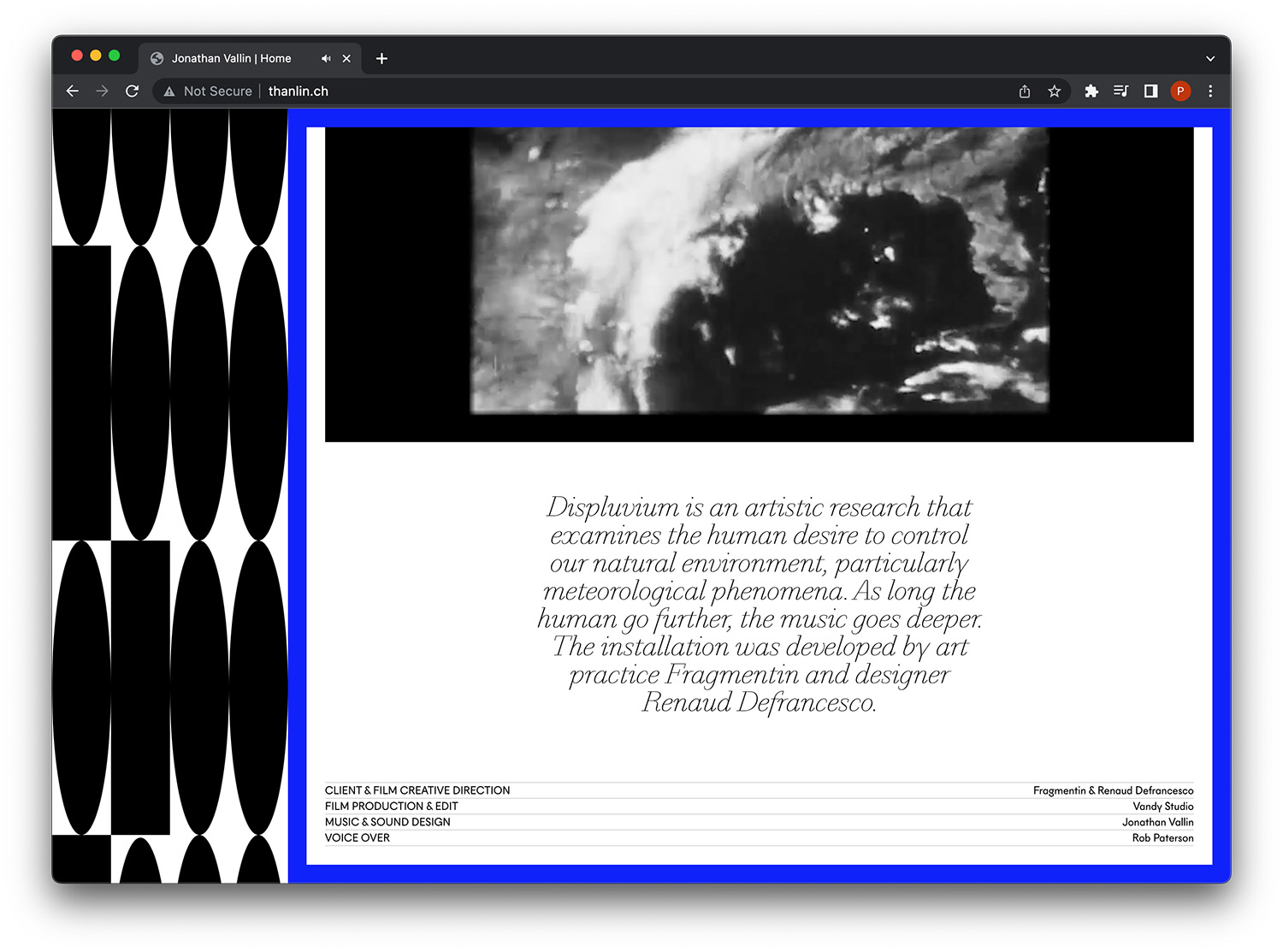Viewport: 1283px width, 952px height.
Task: Mute the Jonathan Vallin tab audio
Action: (x=326, y=59)
